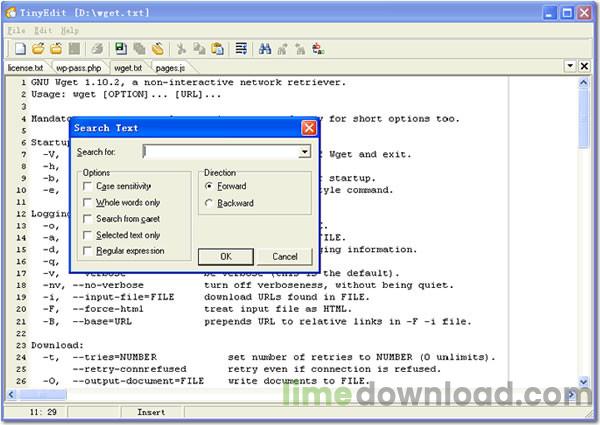Click '--output-document=FILE' on line 26
Image resolution: width=600 pixels, height=425 pixels.
(x=138, y=381)
